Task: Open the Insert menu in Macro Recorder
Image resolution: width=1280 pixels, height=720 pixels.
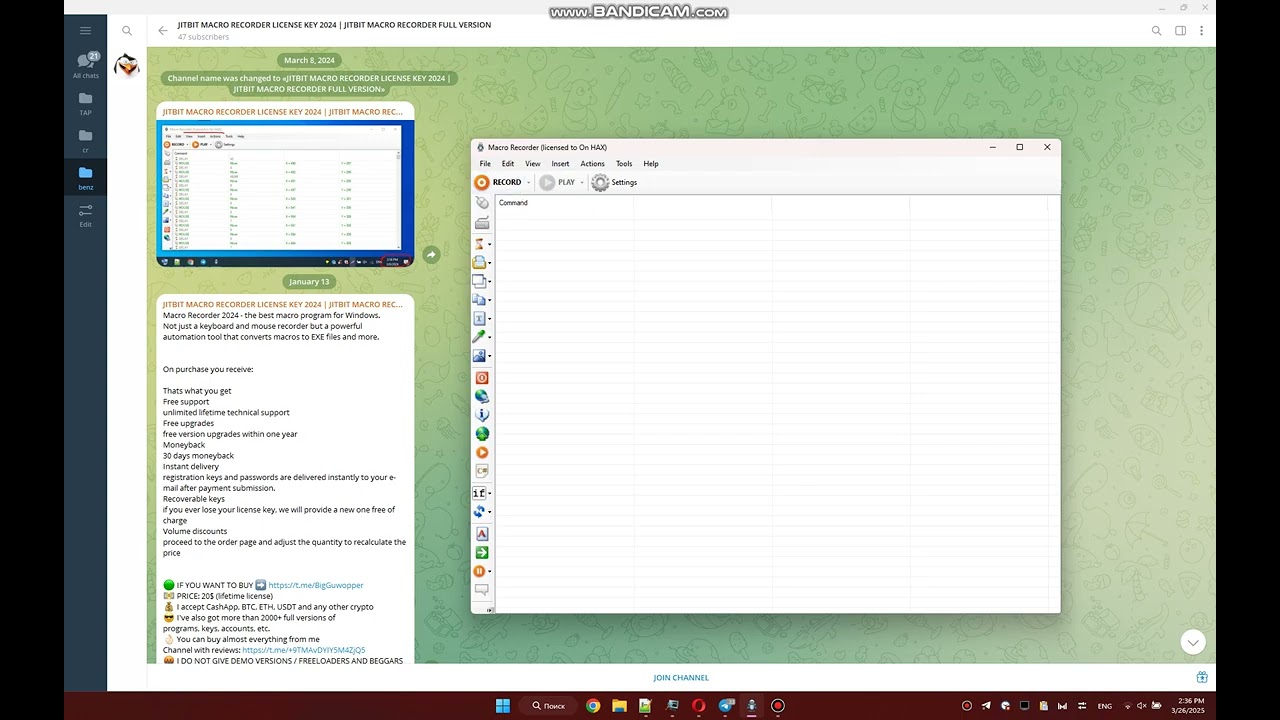Action: 560,164
